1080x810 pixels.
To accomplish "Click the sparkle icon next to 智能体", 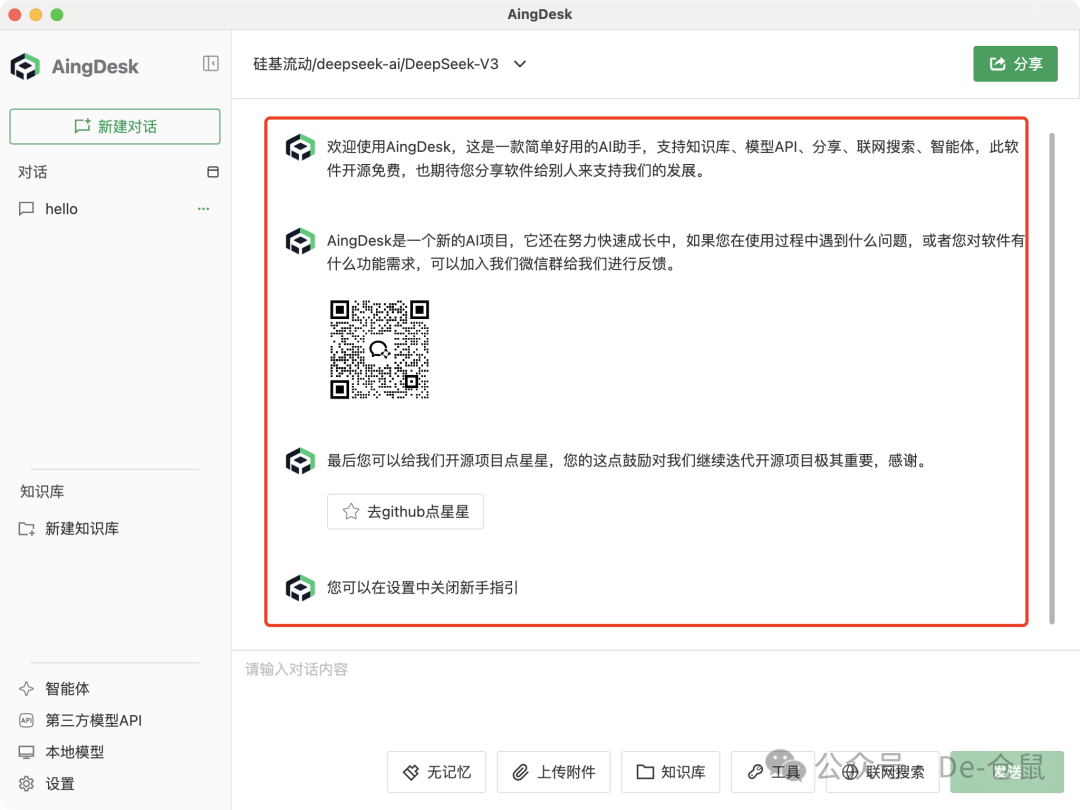I will [x=26, y=689].
